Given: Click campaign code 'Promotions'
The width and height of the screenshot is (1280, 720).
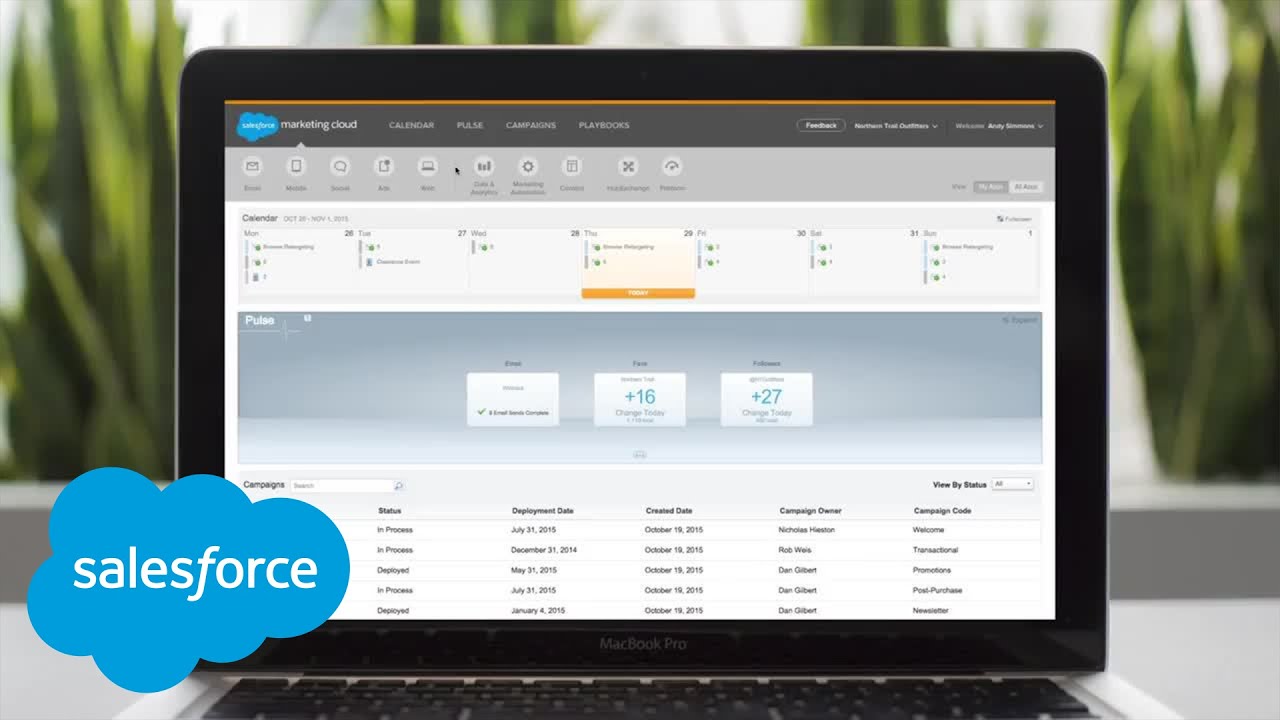Looking at the screenshot, I should (932, 570).
